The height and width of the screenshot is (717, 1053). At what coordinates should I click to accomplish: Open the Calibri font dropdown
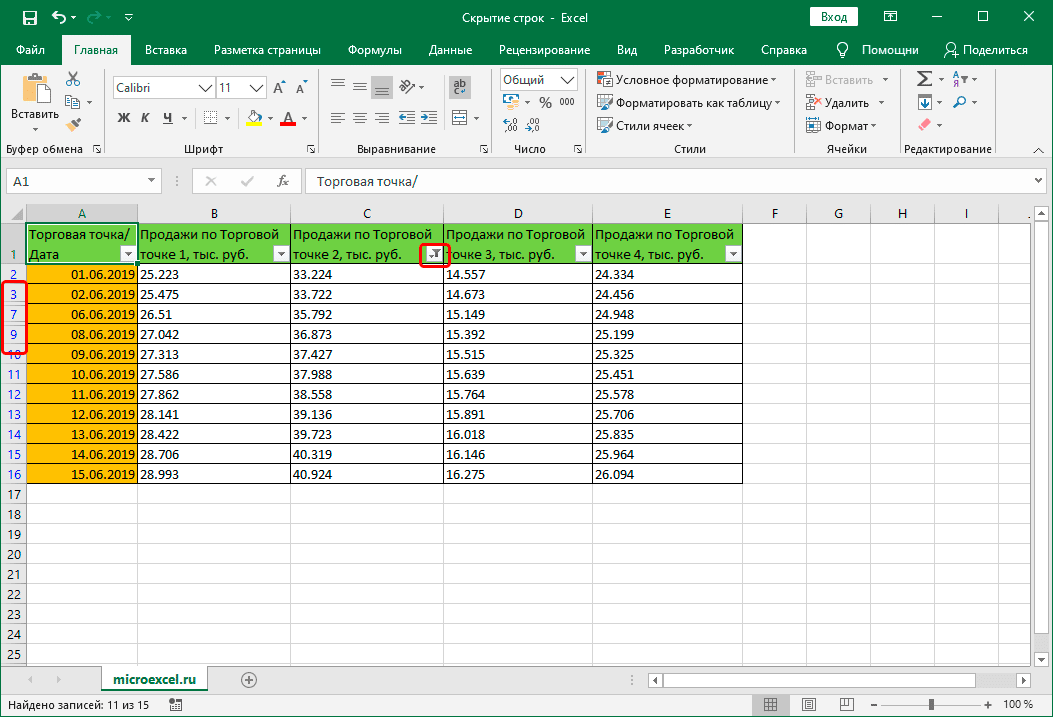205,87
